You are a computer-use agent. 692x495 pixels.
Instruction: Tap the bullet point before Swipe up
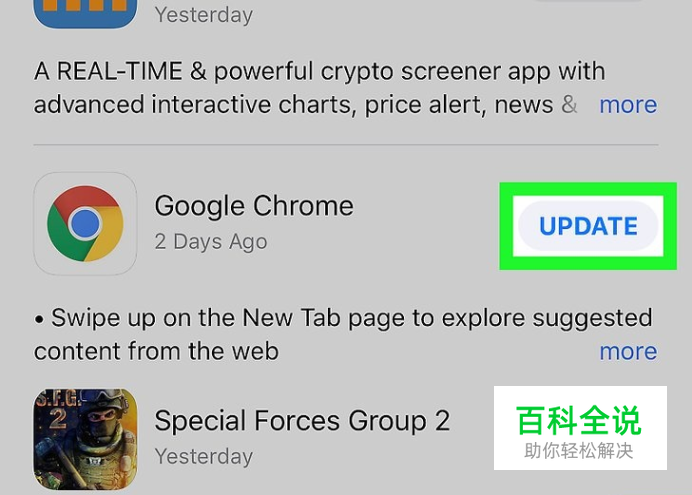tap(39, 319)
